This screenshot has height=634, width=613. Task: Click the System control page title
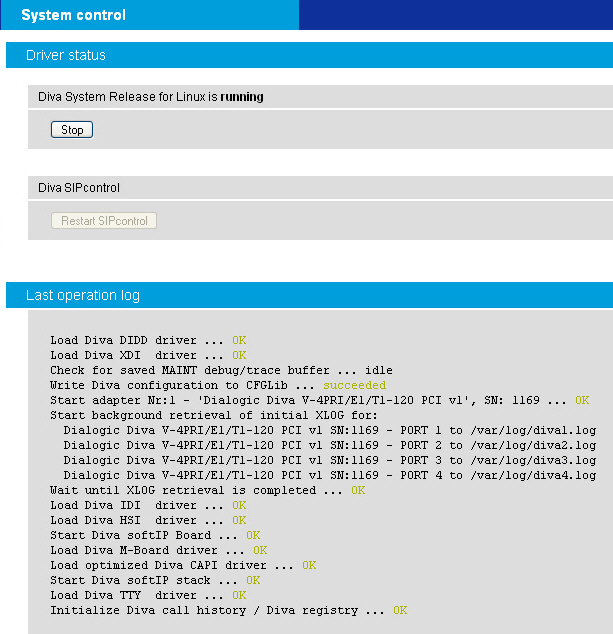tap(74, 15)
